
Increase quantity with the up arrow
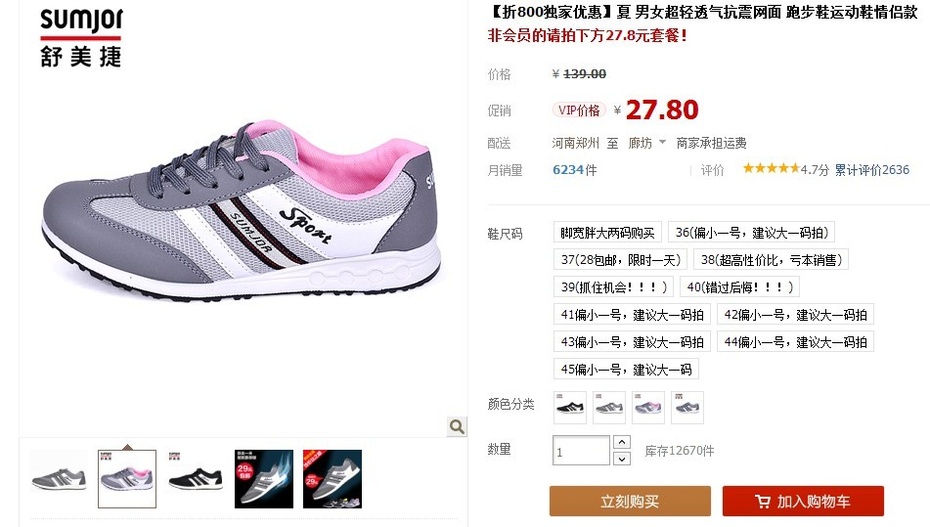621,442
